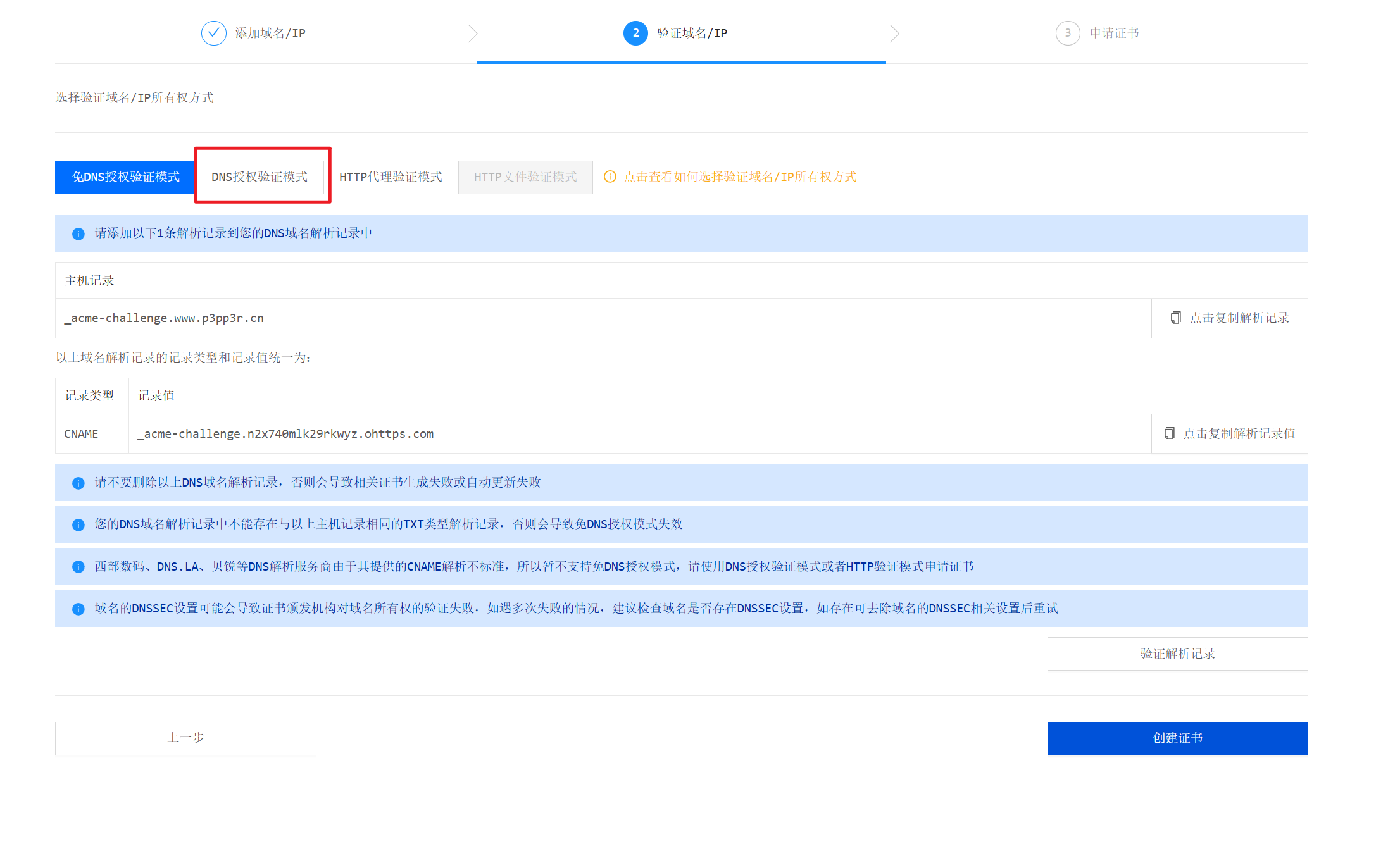Click CNAME record value ohttps.com text

coord(285,434)
